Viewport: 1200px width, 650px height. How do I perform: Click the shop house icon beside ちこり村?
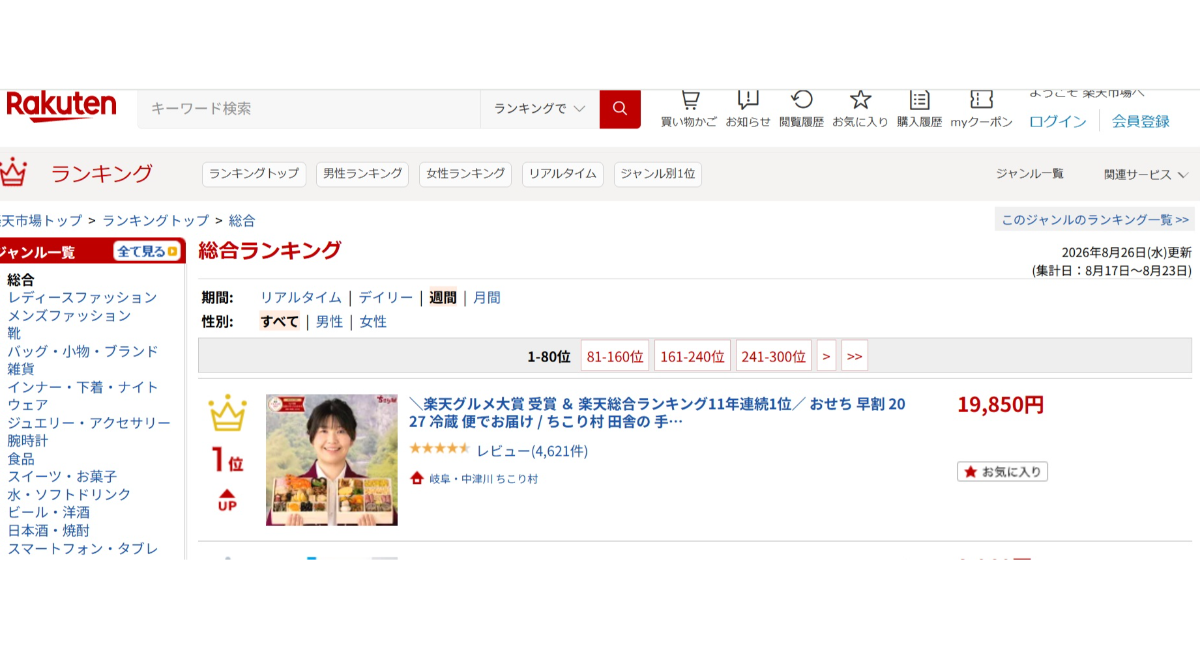(418, 479)
